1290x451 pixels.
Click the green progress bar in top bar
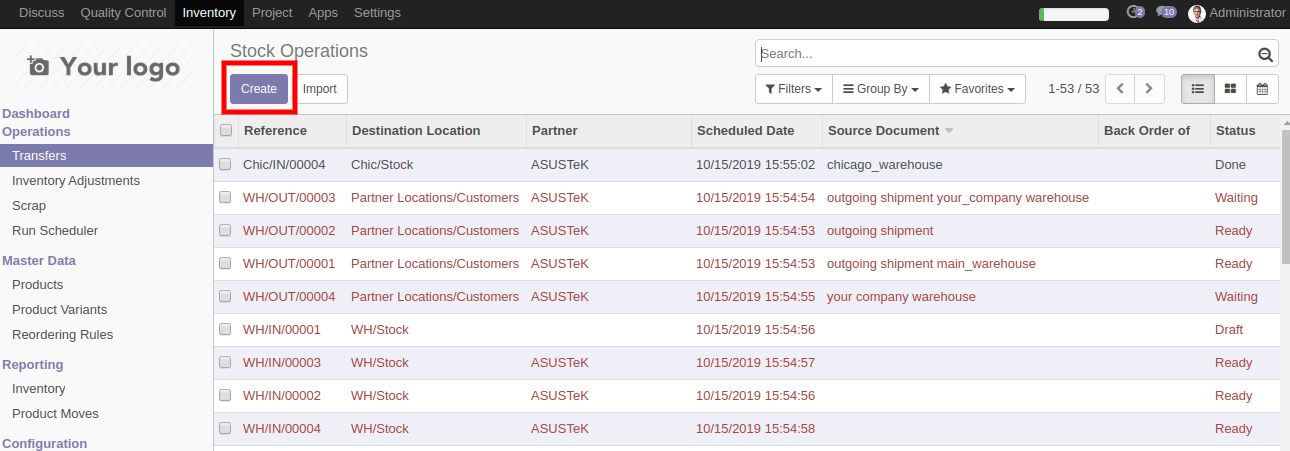[x=1074, y=14]
